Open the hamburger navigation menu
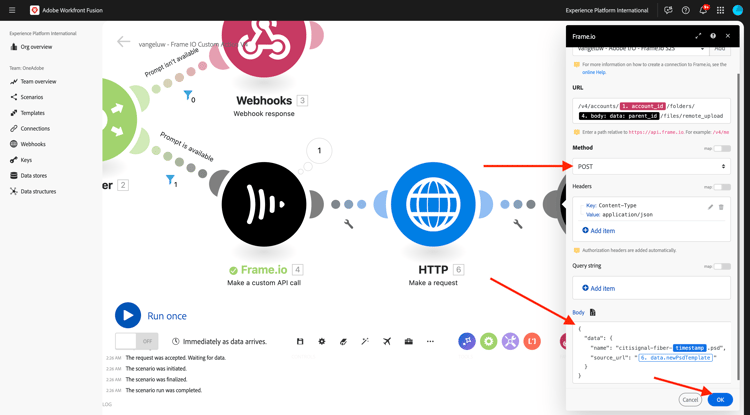This screenshot has height=415, width=750. (x=12, y=10)
